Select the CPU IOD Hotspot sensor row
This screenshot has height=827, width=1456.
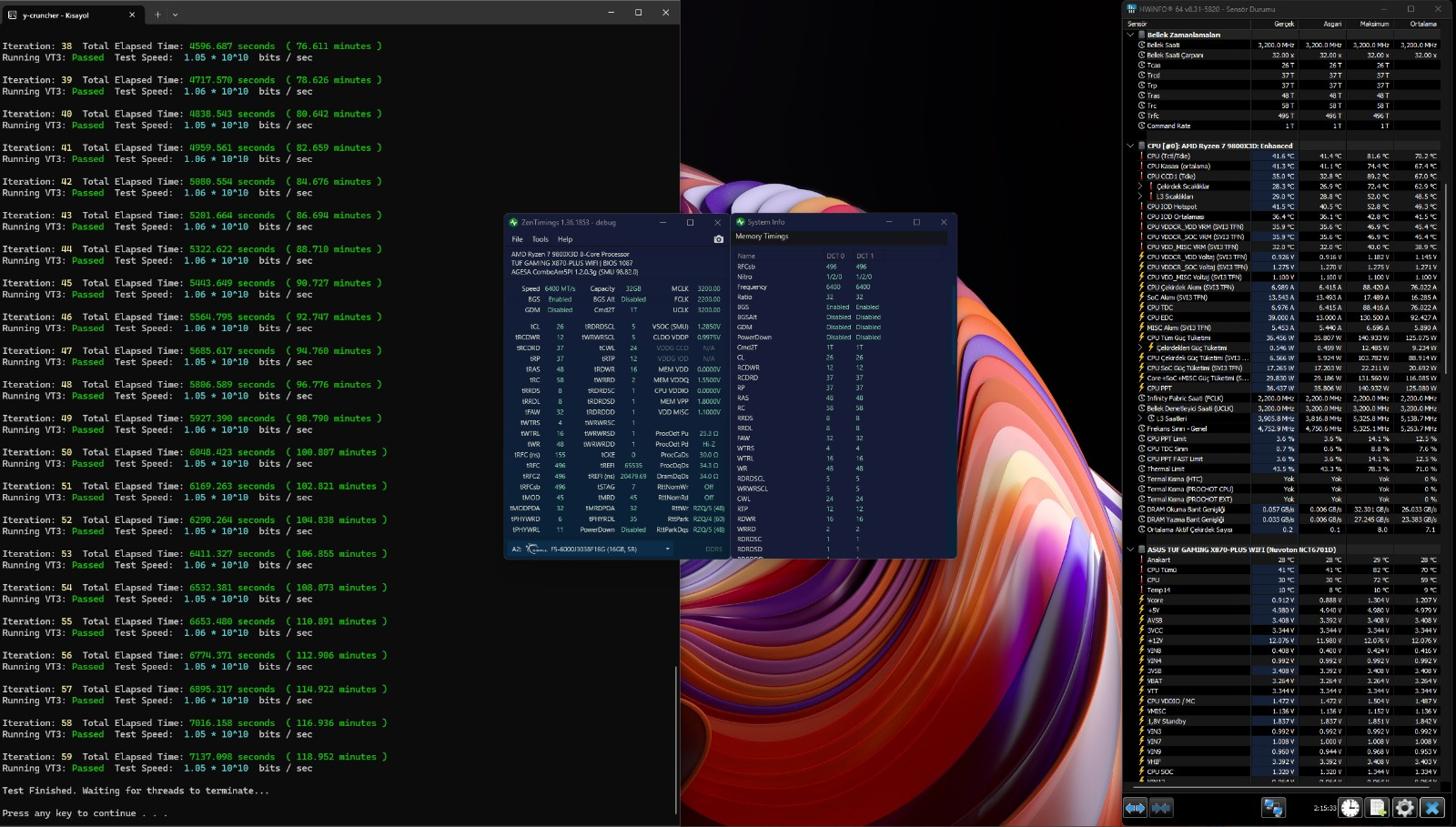[1289, 207]
